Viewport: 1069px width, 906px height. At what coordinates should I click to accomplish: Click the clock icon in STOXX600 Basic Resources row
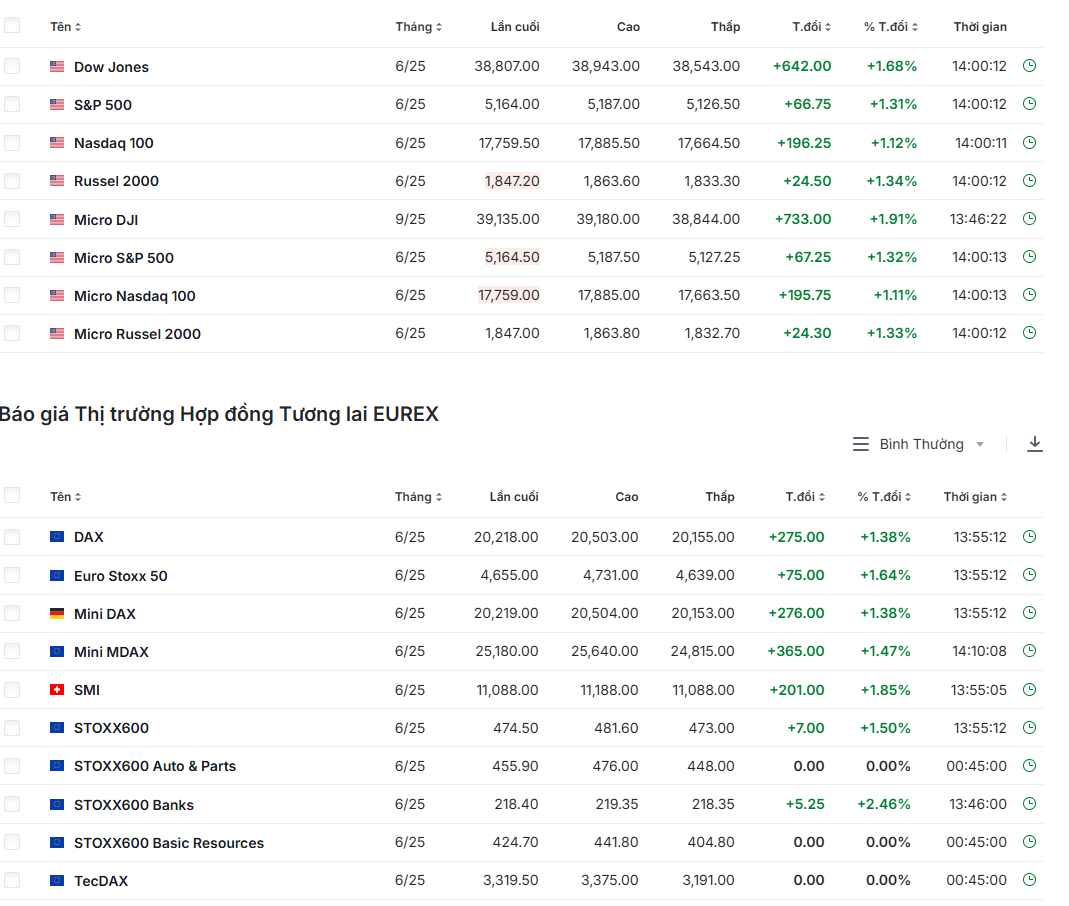(1029, 842)
